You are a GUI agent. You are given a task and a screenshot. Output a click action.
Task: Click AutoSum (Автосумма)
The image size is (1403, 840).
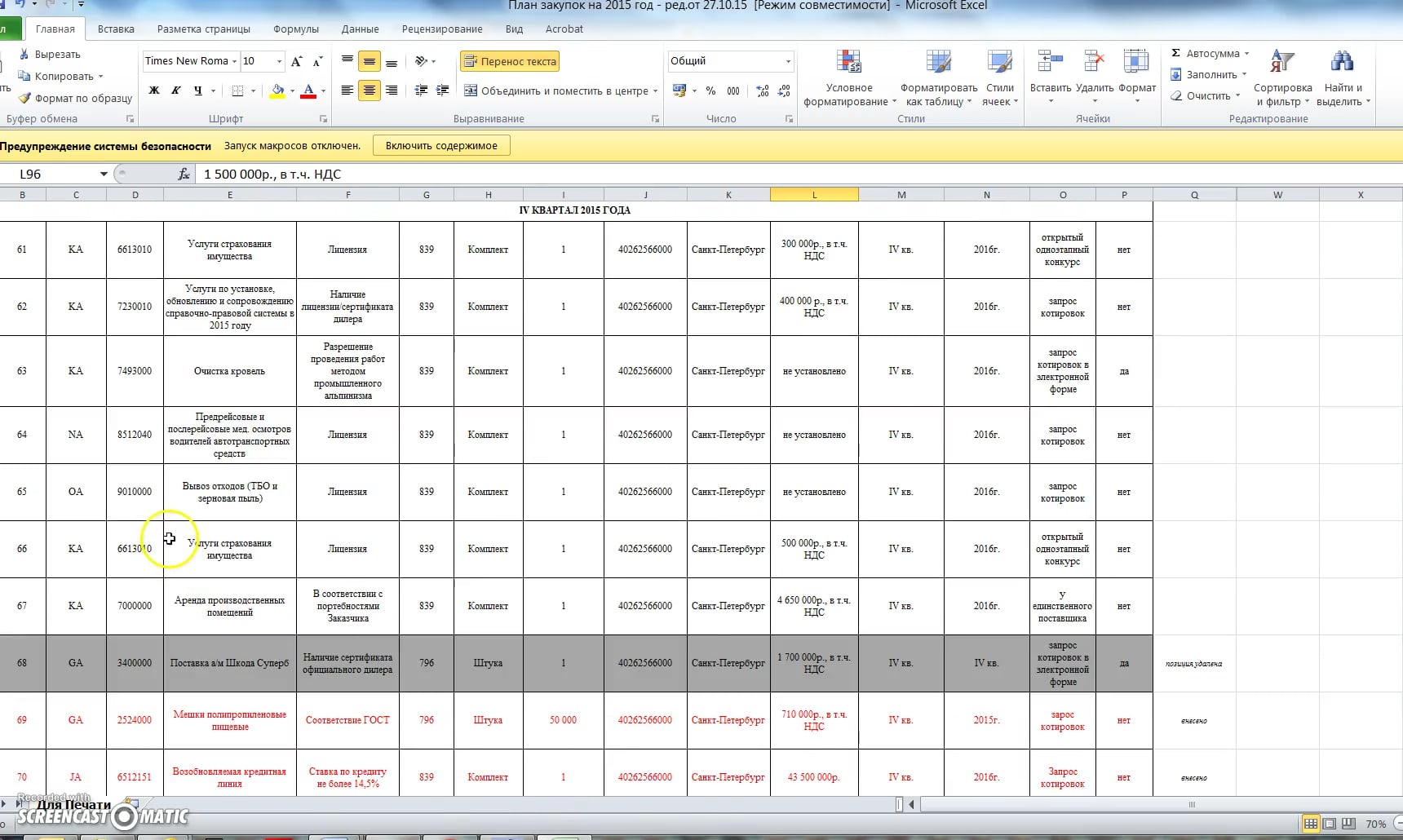pyautogui.click(x=1210, y=53)
